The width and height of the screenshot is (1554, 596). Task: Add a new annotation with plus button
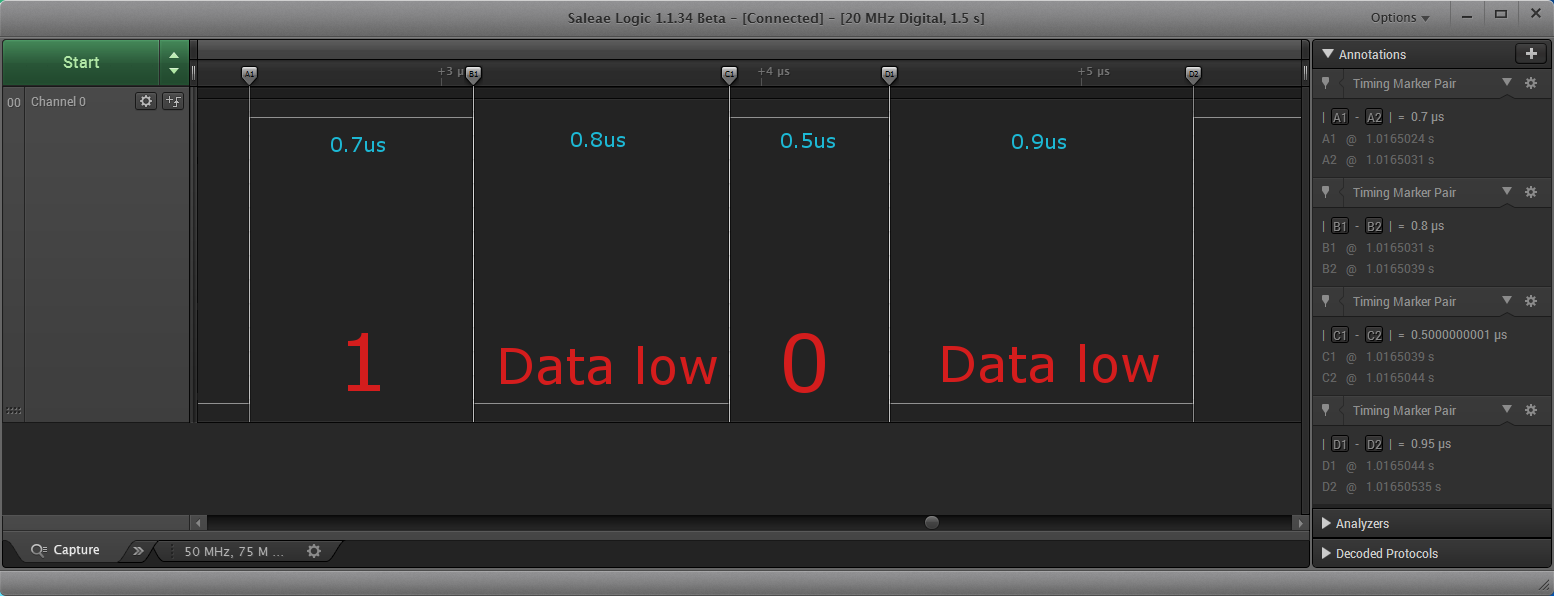1530,54
